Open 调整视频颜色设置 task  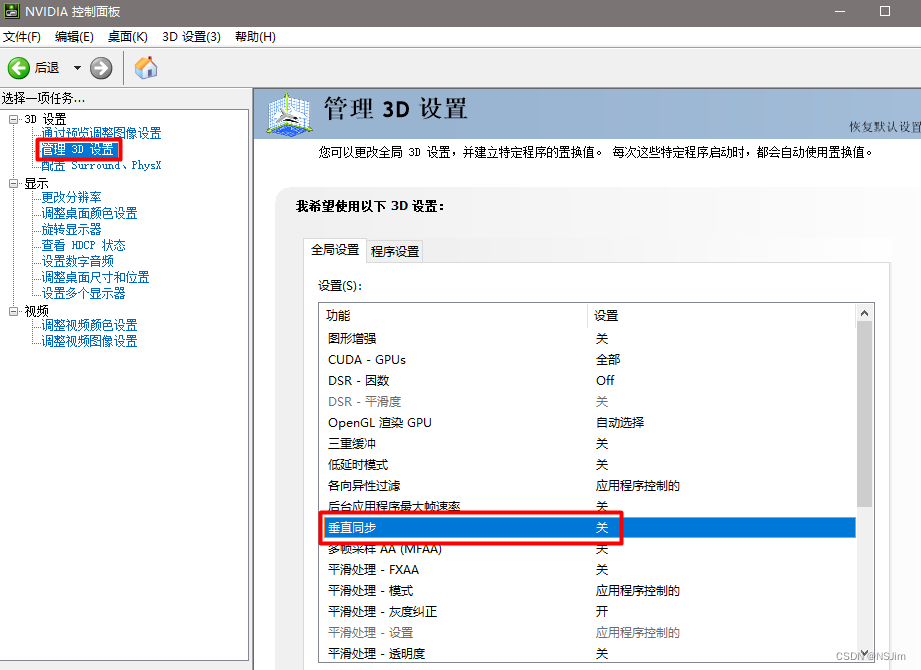pyautogui.click(x=89, y=325)
